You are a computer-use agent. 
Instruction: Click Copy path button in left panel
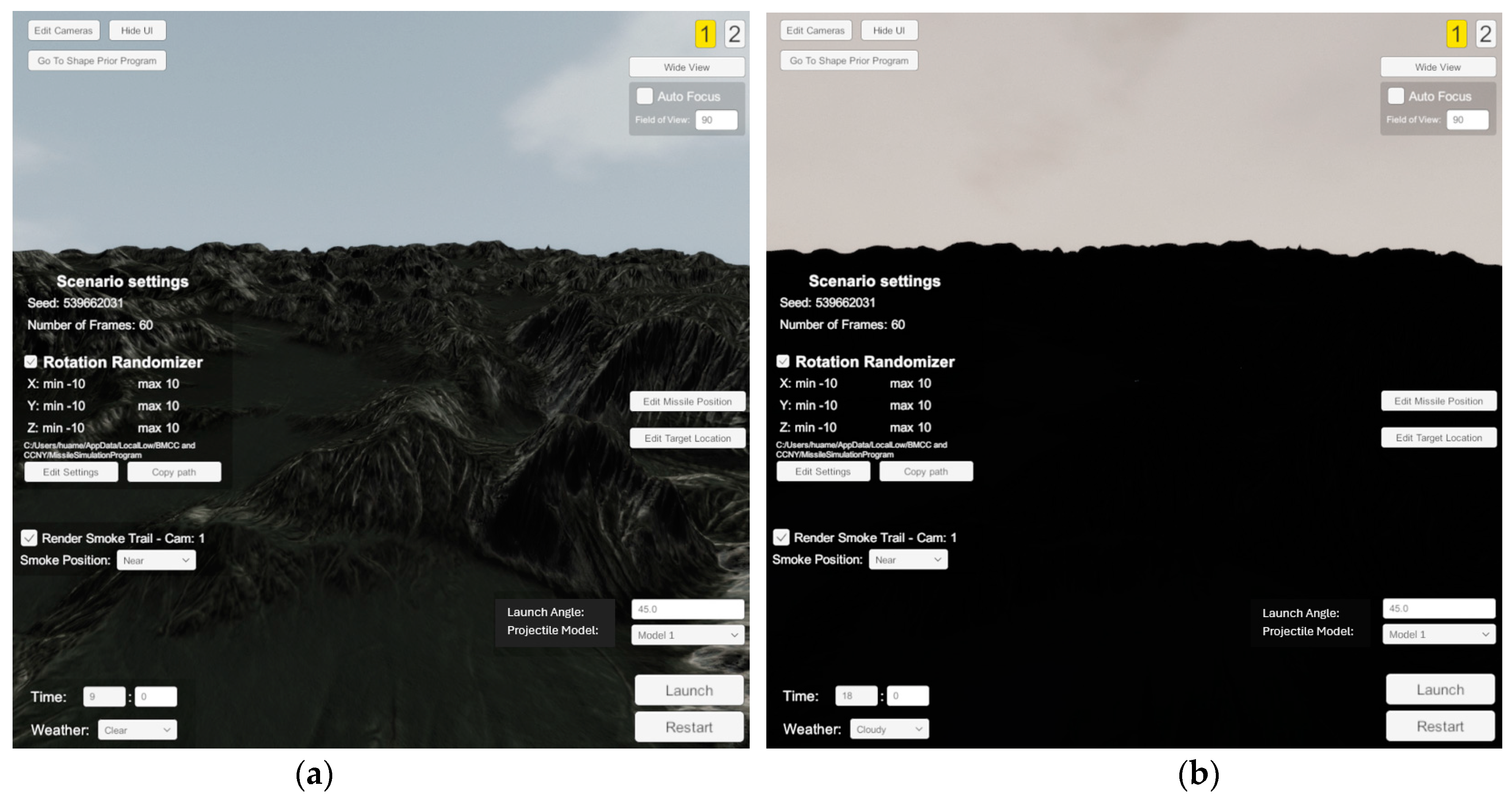click(x=174, y=472)
